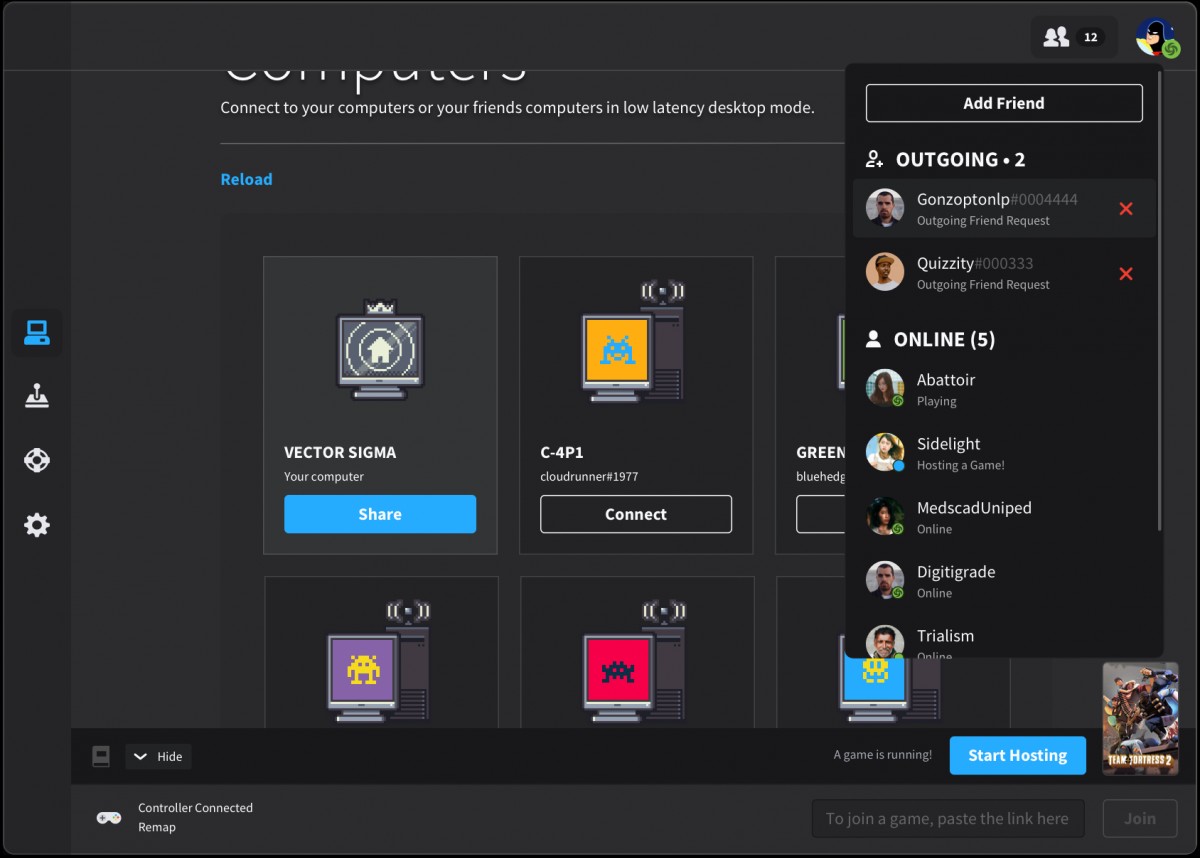1200x858 pixels.
Task: Collapse the bottom bar with Hide
Action: [158, 757]
